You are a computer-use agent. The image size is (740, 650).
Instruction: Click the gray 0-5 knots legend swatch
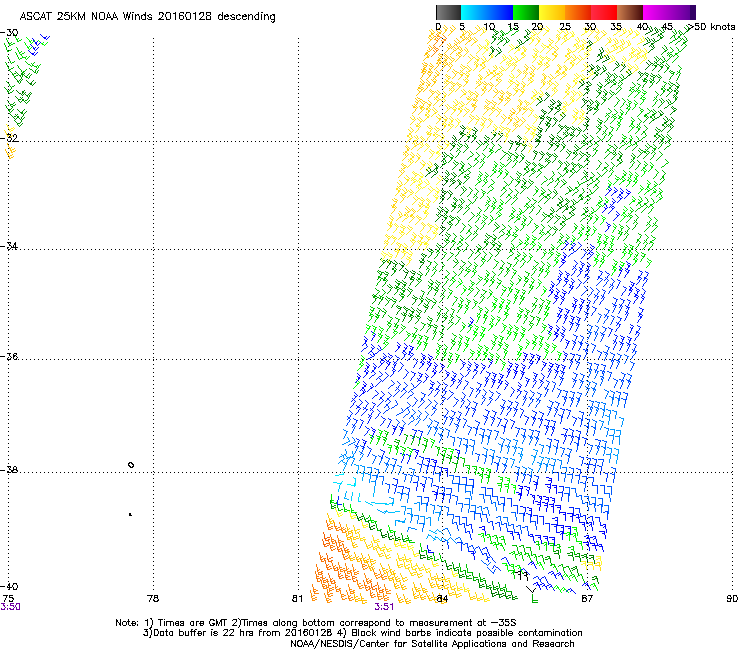click(x=448, y=12)
